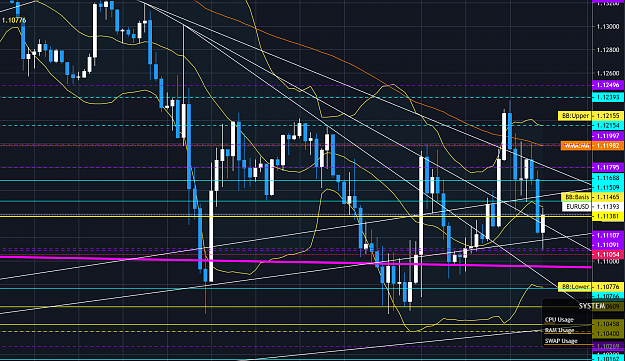Select the yellow 1.12155 price value

click(x=608, y=116)
